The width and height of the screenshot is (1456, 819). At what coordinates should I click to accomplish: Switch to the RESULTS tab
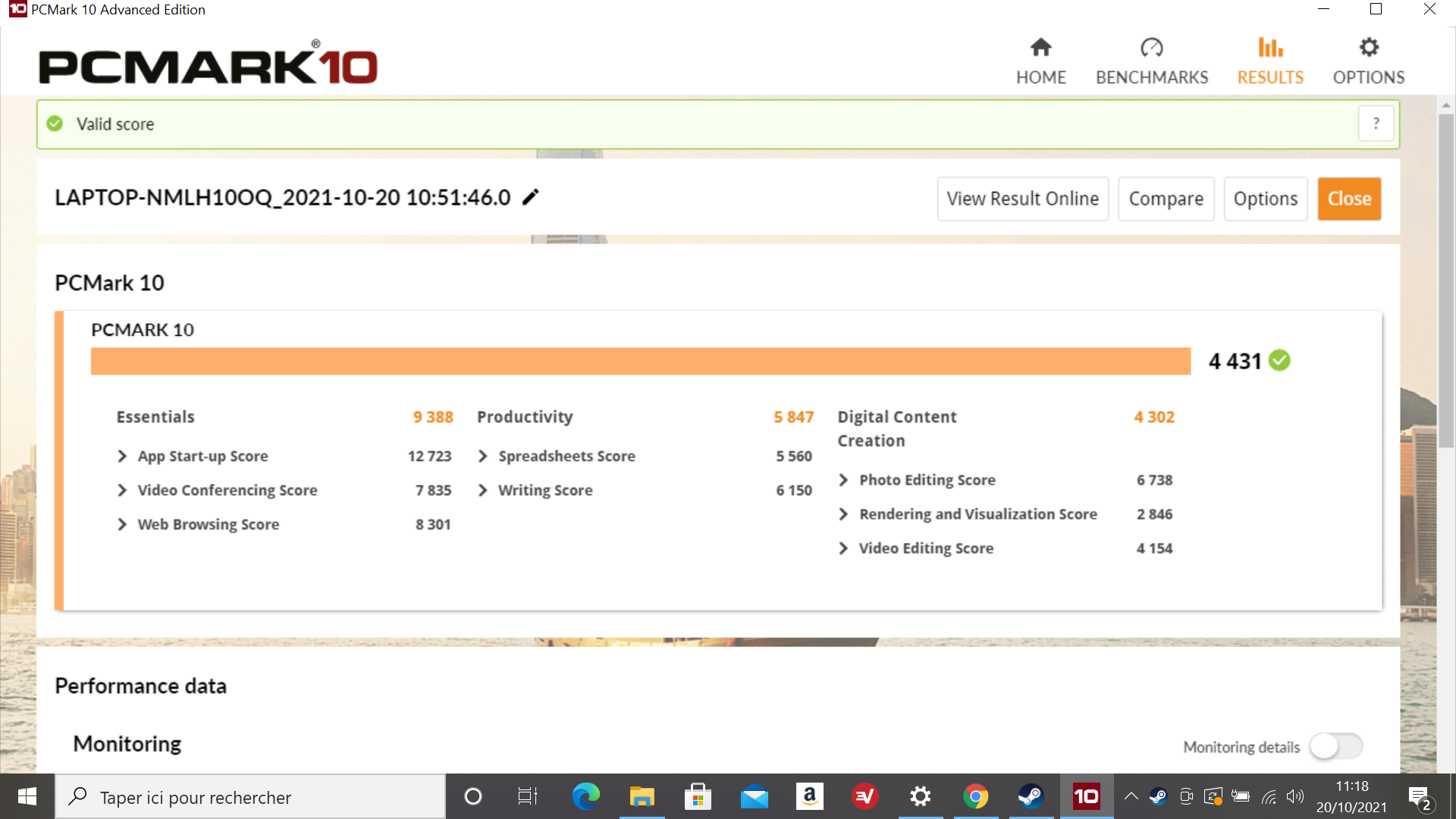click(x=1270, y=62)
